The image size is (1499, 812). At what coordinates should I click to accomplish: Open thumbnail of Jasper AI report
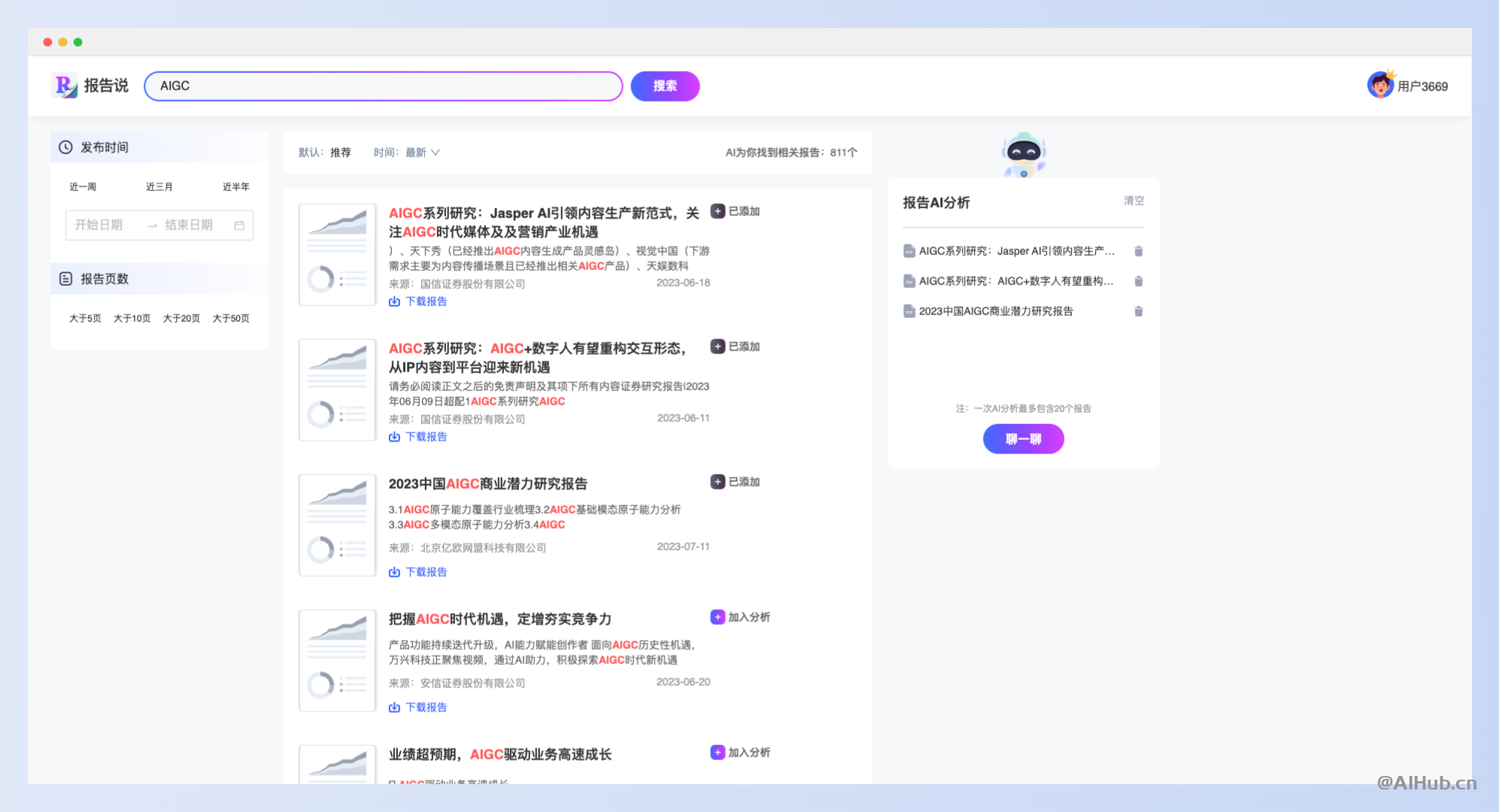pos(337,254)
